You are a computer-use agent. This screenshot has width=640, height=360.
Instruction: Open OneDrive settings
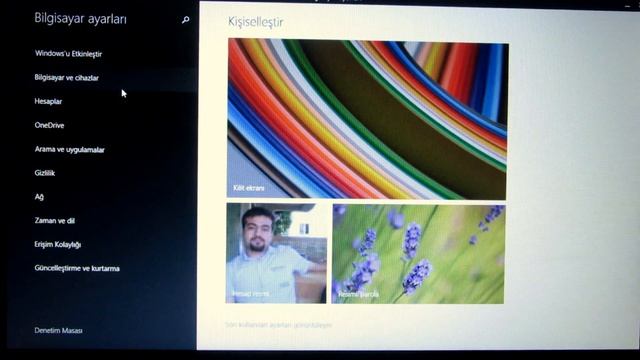coord(49,125)
